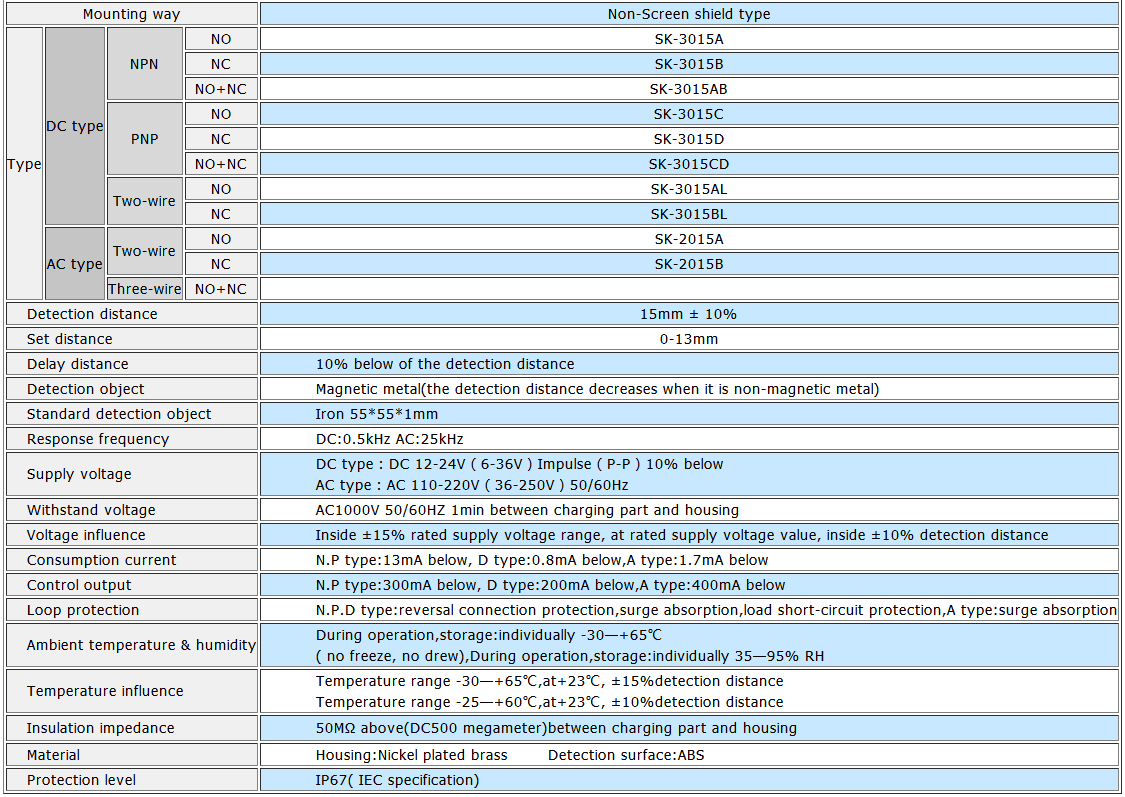Select the "Non-Screen shield type" header cell

tap(689, 14)
